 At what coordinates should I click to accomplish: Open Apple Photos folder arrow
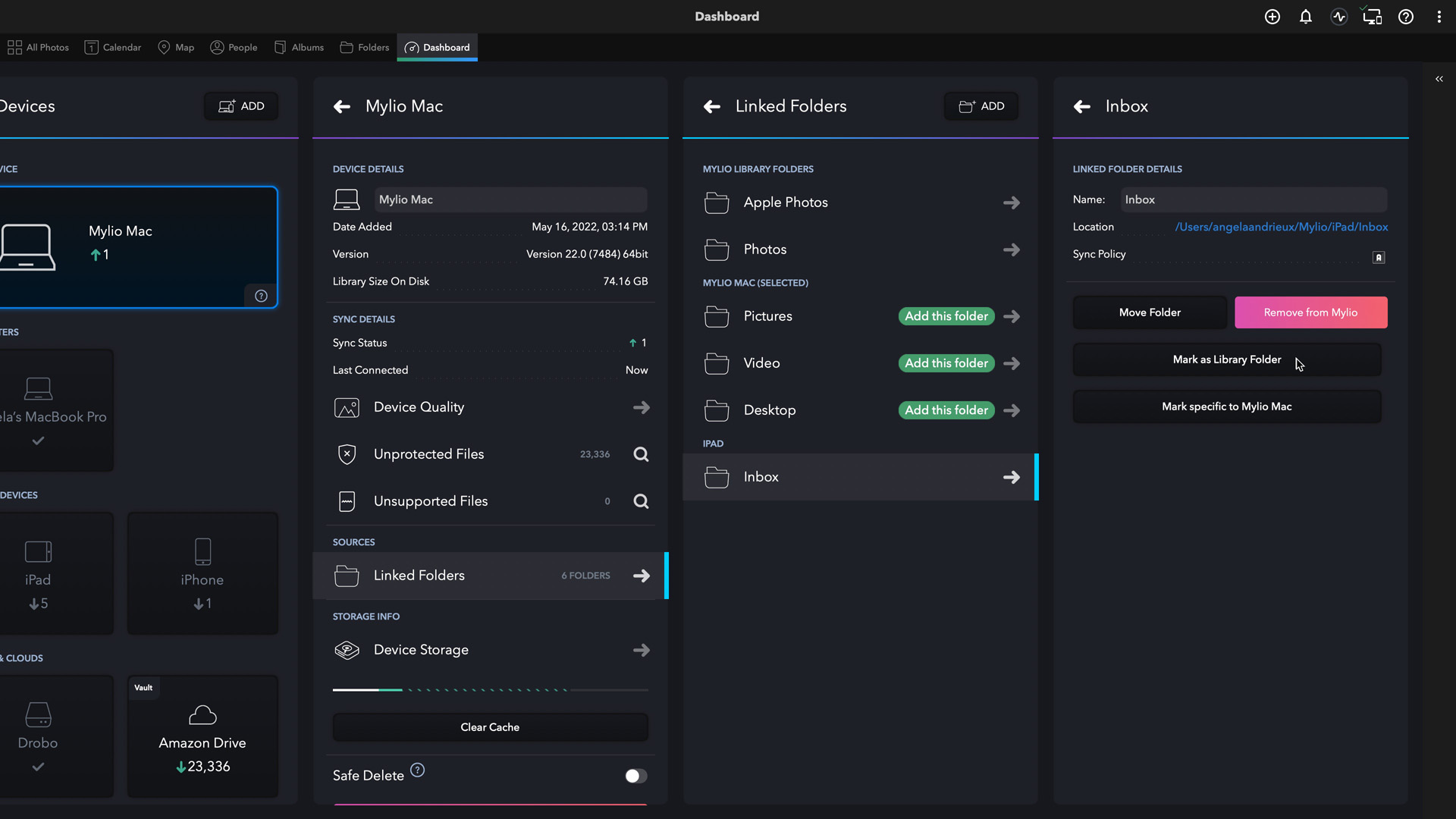1012,203
